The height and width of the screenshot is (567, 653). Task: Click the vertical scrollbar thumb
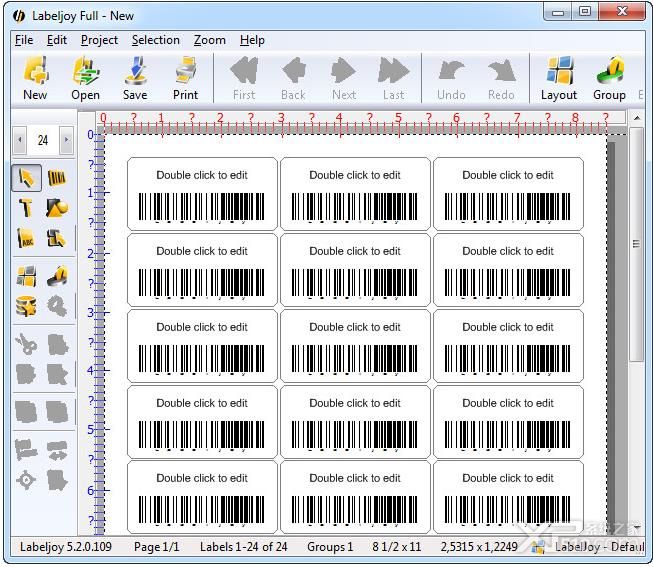[636, 245]
